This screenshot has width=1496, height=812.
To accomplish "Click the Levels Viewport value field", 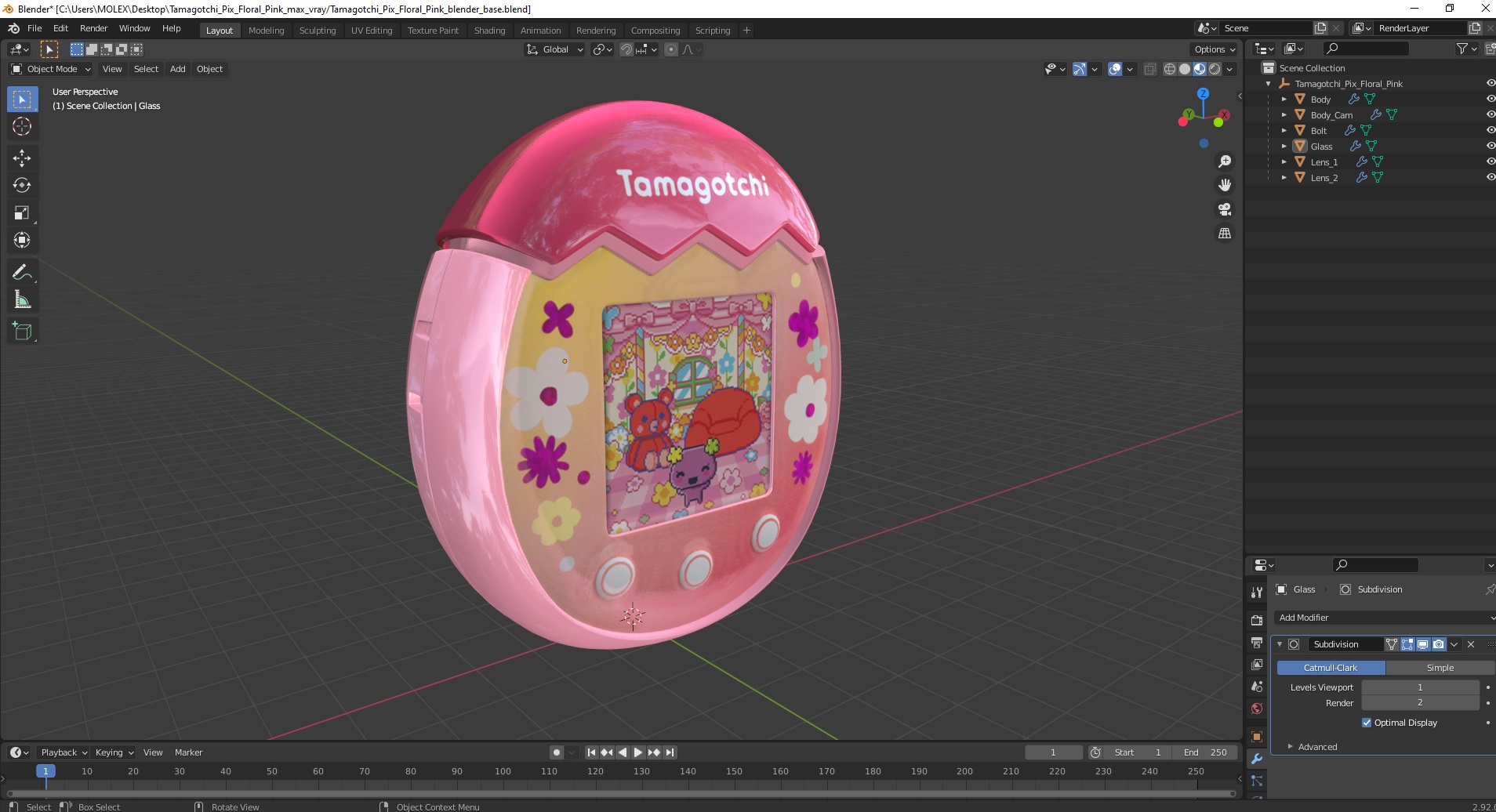I will [x=1420, y=687].
